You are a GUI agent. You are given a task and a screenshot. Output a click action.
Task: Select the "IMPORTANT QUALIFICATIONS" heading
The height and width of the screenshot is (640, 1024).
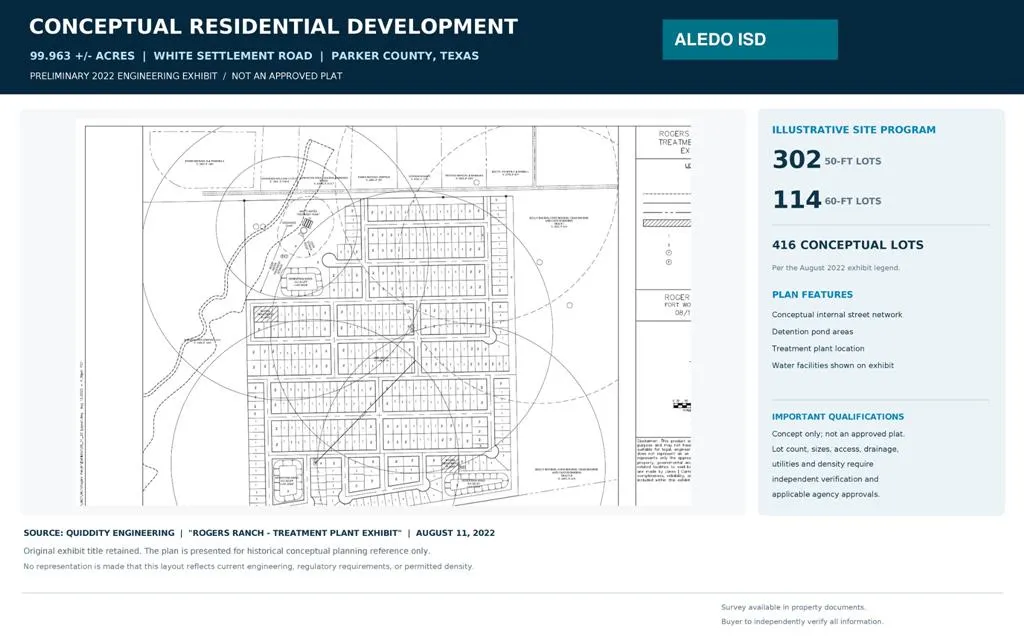838,417
